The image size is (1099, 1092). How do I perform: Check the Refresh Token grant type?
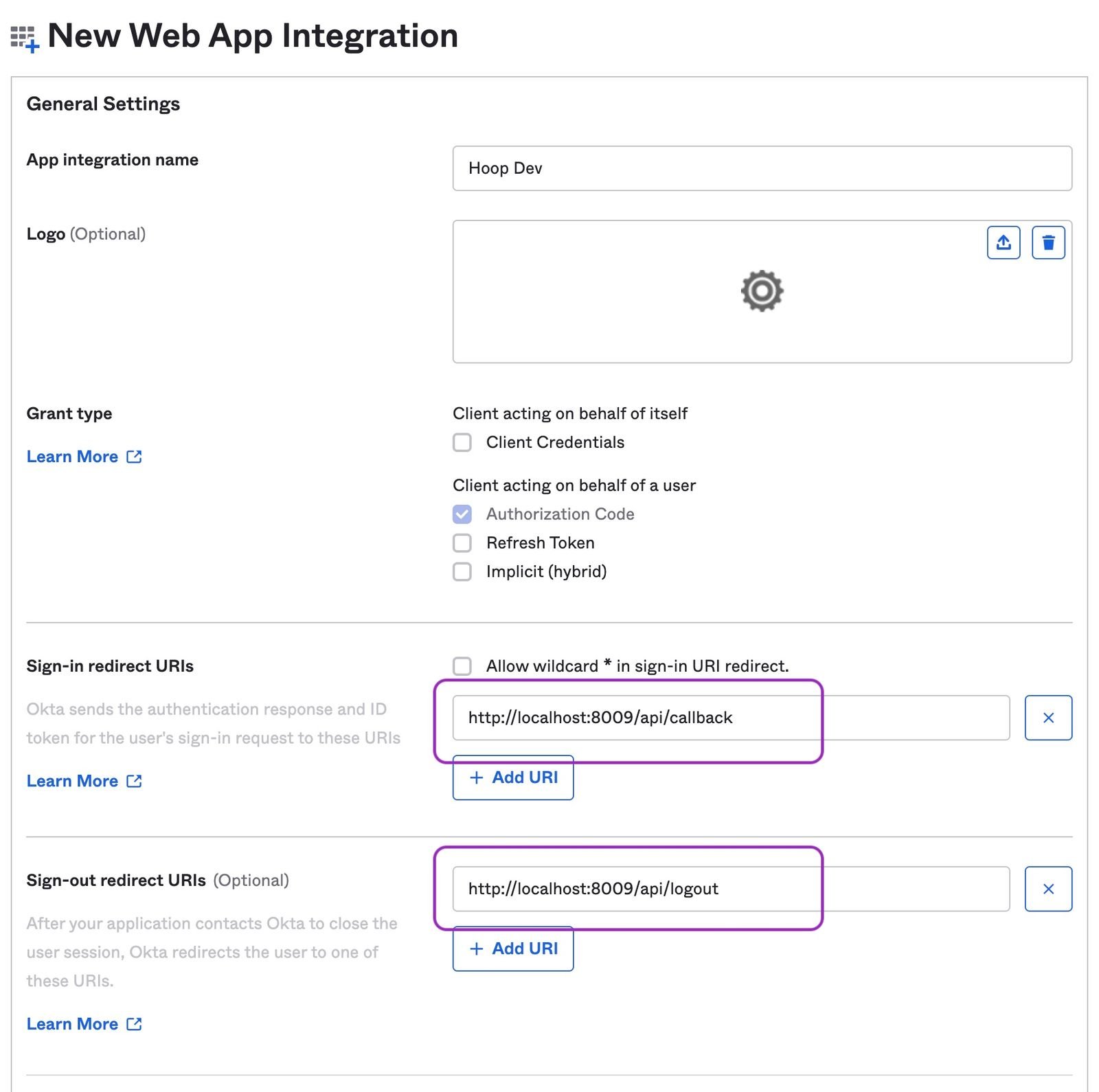pyautogui.click(x=462, y=543)
